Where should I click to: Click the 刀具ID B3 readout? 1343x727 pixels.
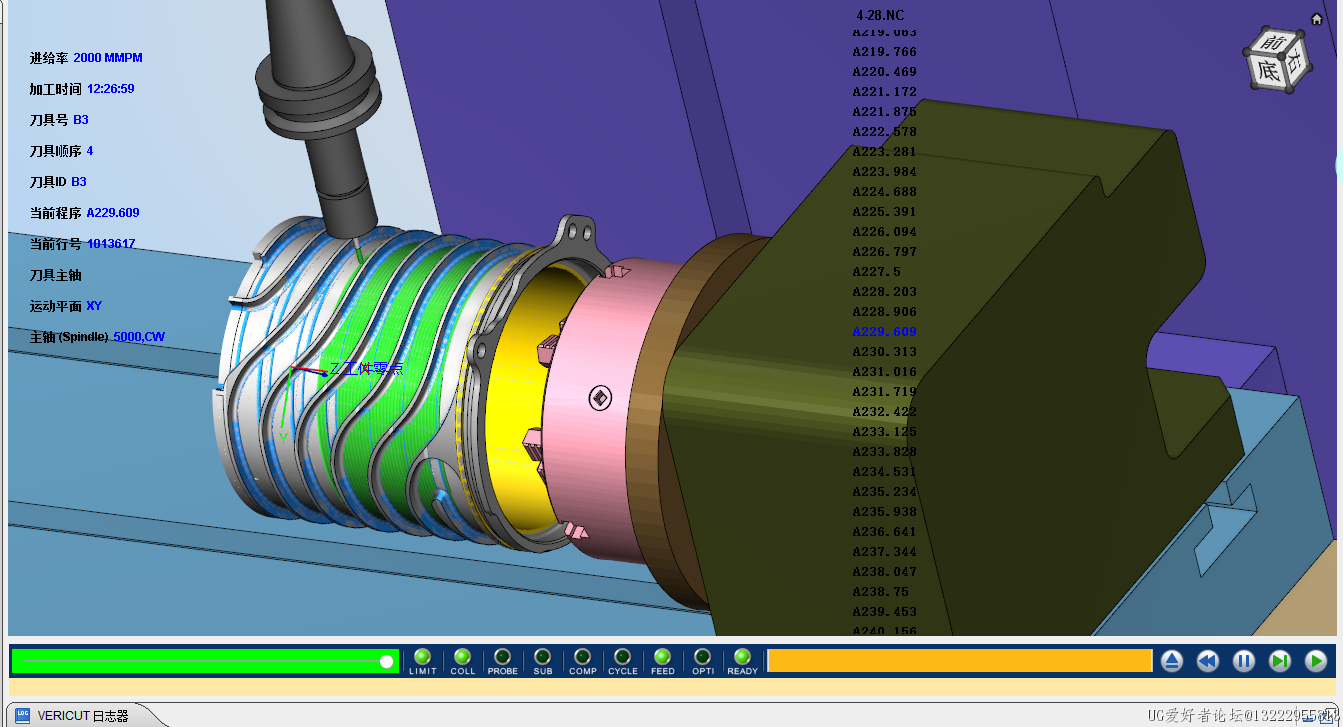58,182
